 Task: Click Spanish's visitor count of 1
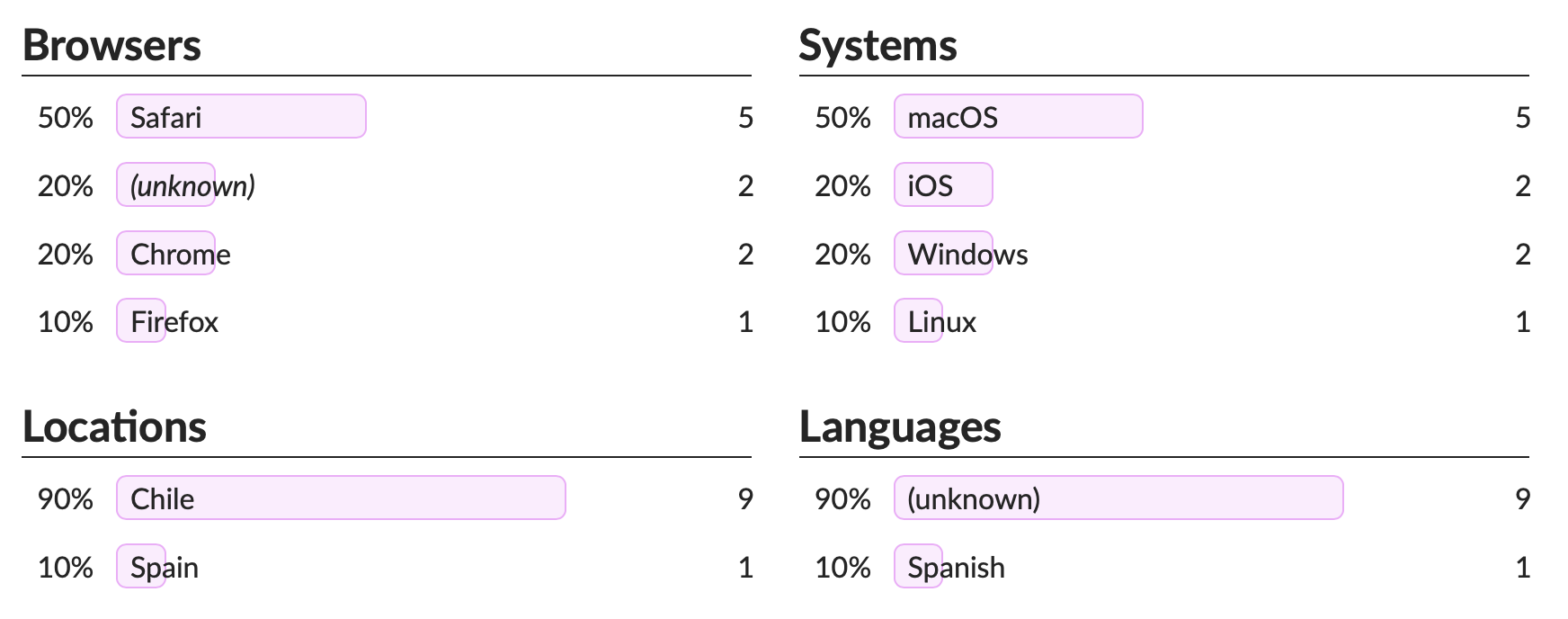(1522, 567)
